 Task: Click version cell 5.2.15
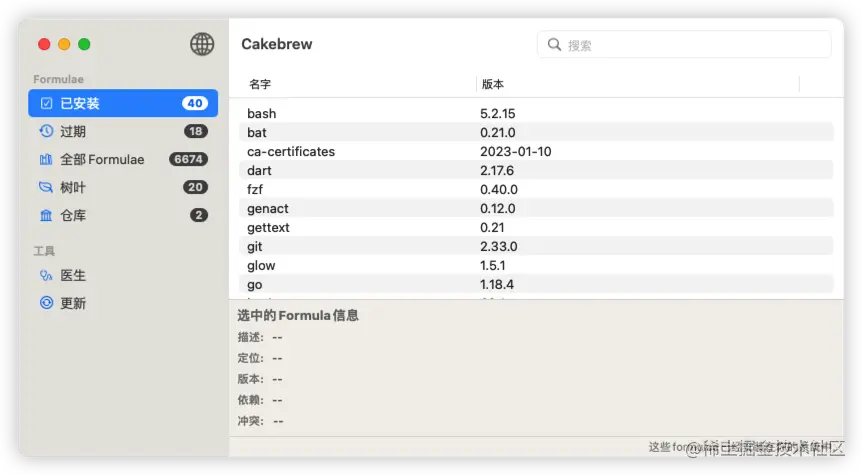pyautogui.click(x=498, y=113)
